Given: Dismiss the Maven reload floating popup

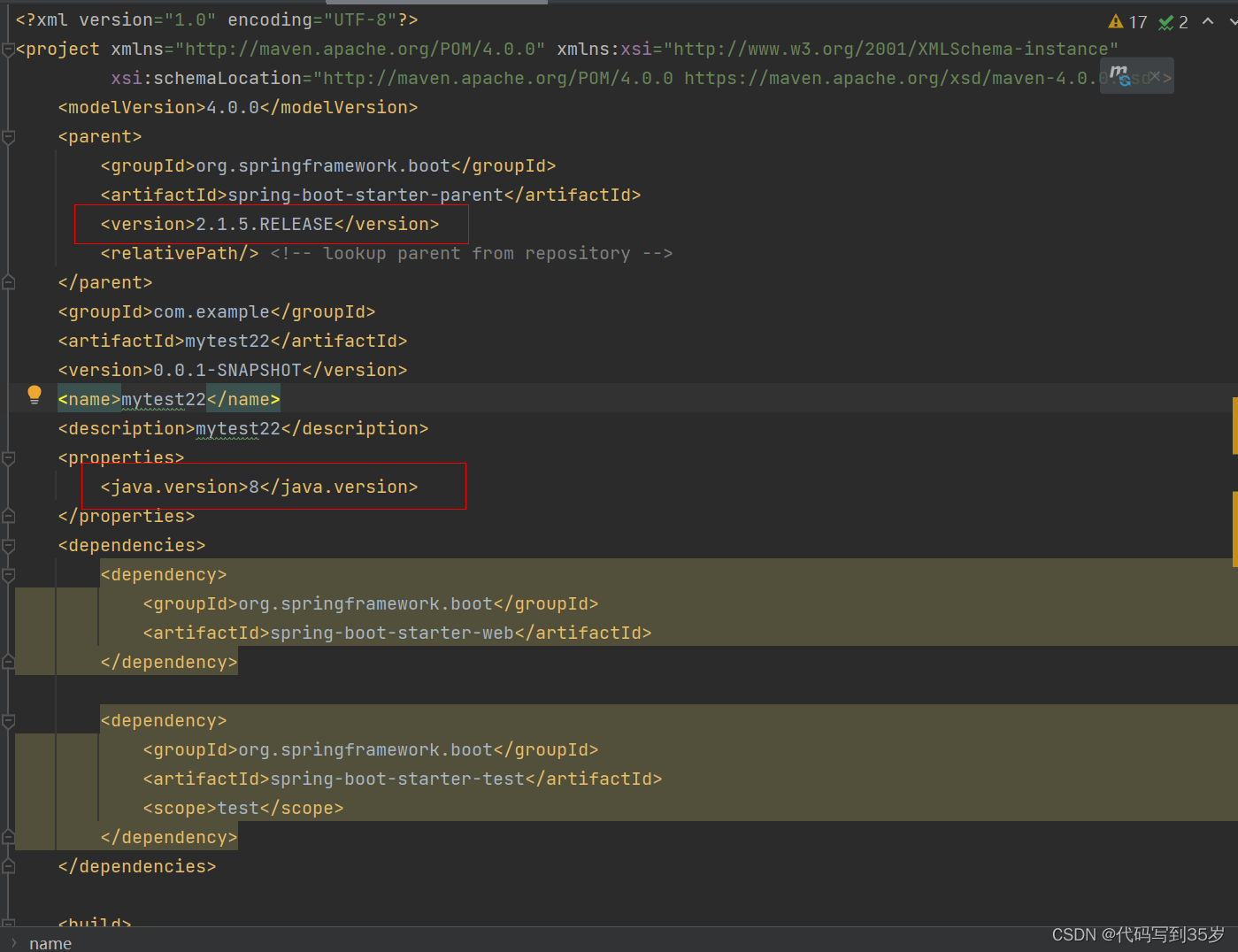Looking at the screenshot, I should pos(1154,76).
